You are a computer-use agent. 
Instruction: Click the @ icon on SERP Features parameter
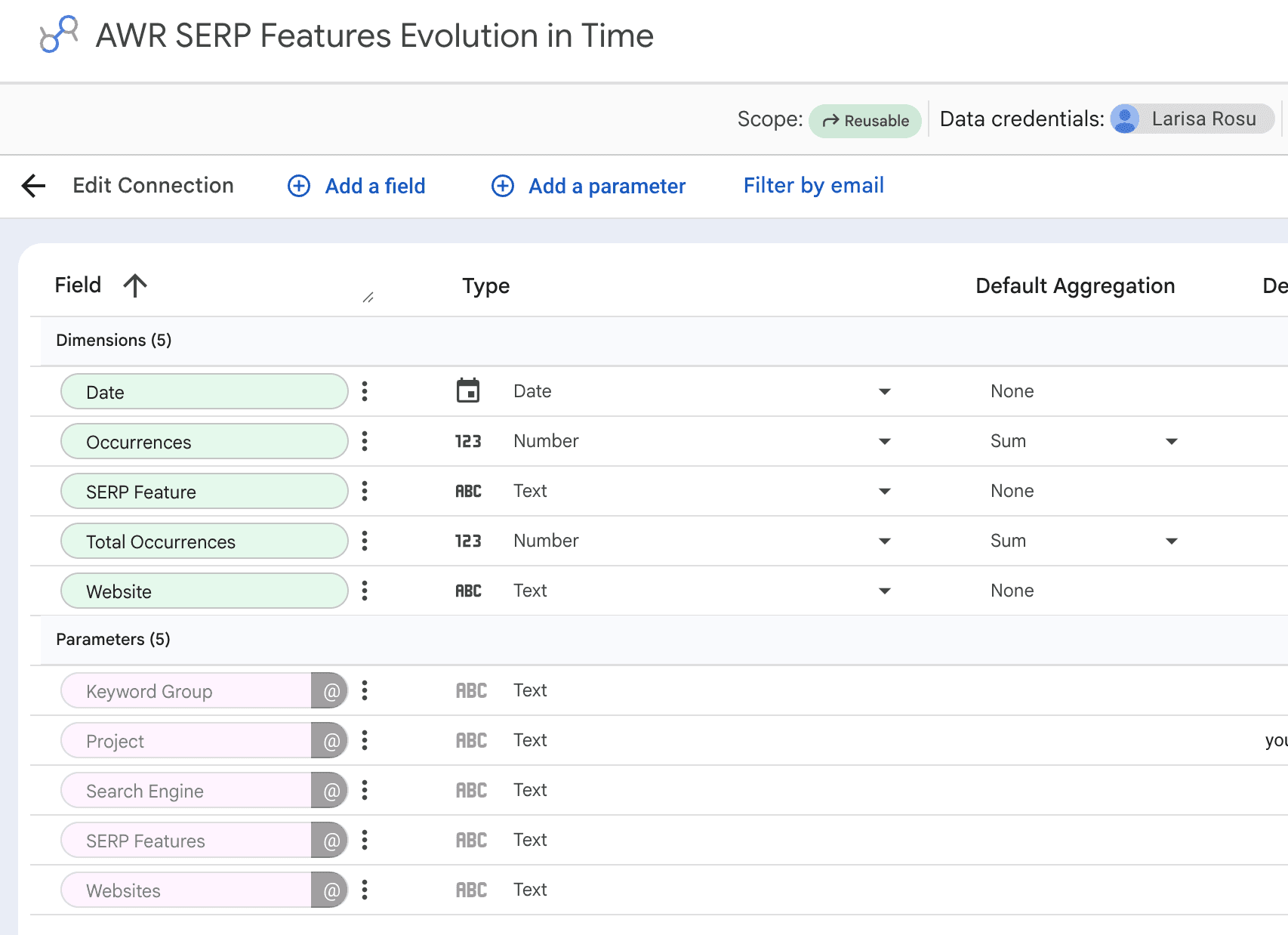point(330,841)
